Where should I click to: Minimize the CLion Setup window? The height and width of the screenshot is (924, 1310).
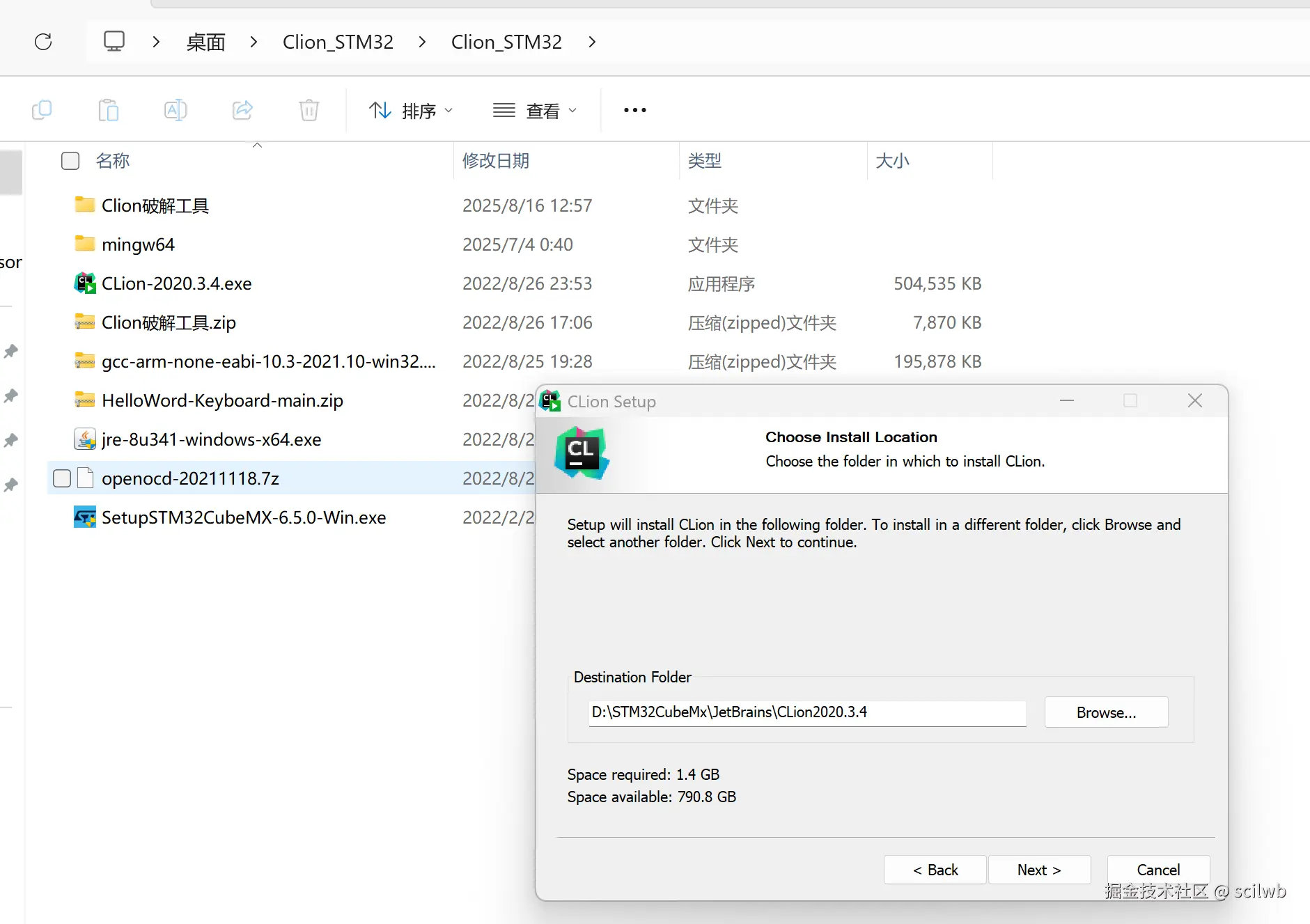[1067, 400]
